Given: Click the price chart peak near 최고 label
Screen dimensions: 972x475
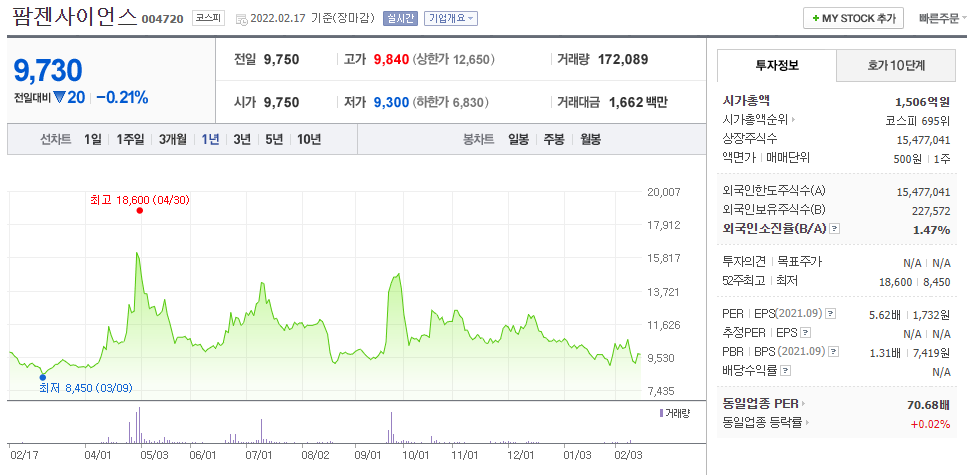Looking at the screenshot, I should (137, 253).
